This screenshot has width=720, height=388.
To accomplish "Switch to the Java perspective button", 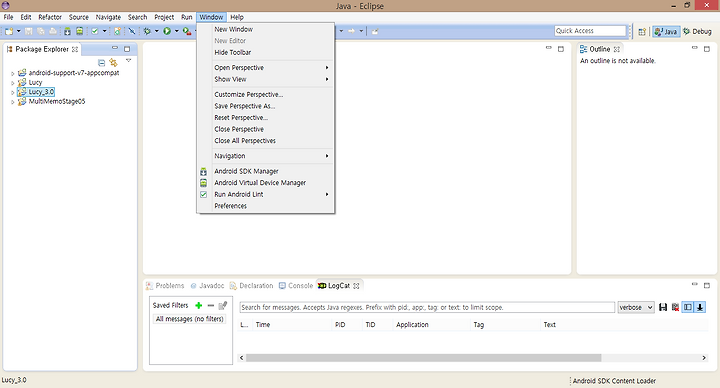I will pos(666,31).
